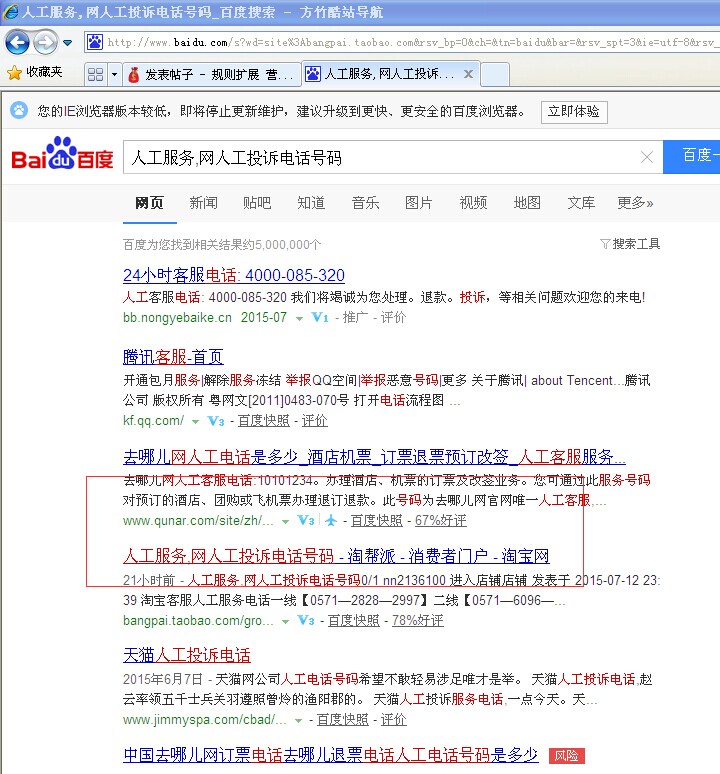
Task: Switch to the 发表帖子 tab
Action: pyautogui.click(x=211, y=75)
